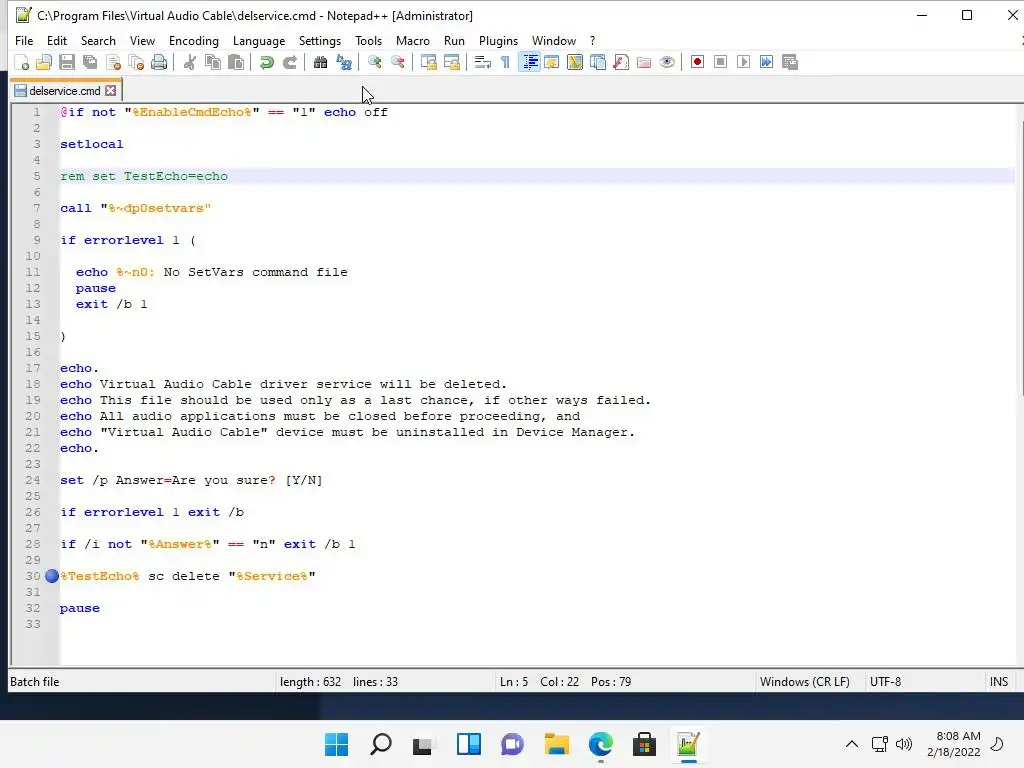This screenshot has height=768, width=1024.
Task: Open the Search menu
Action: point(98,40)
